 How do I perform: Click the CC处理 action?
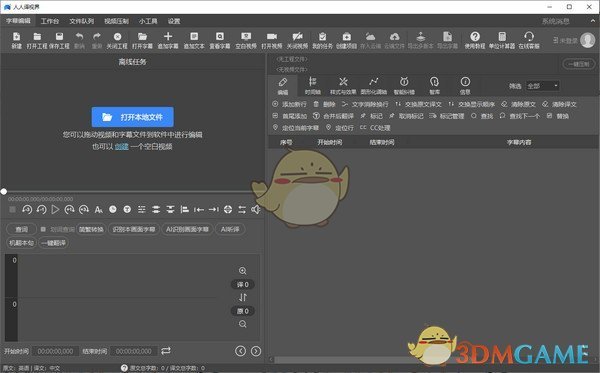[375, 128]
